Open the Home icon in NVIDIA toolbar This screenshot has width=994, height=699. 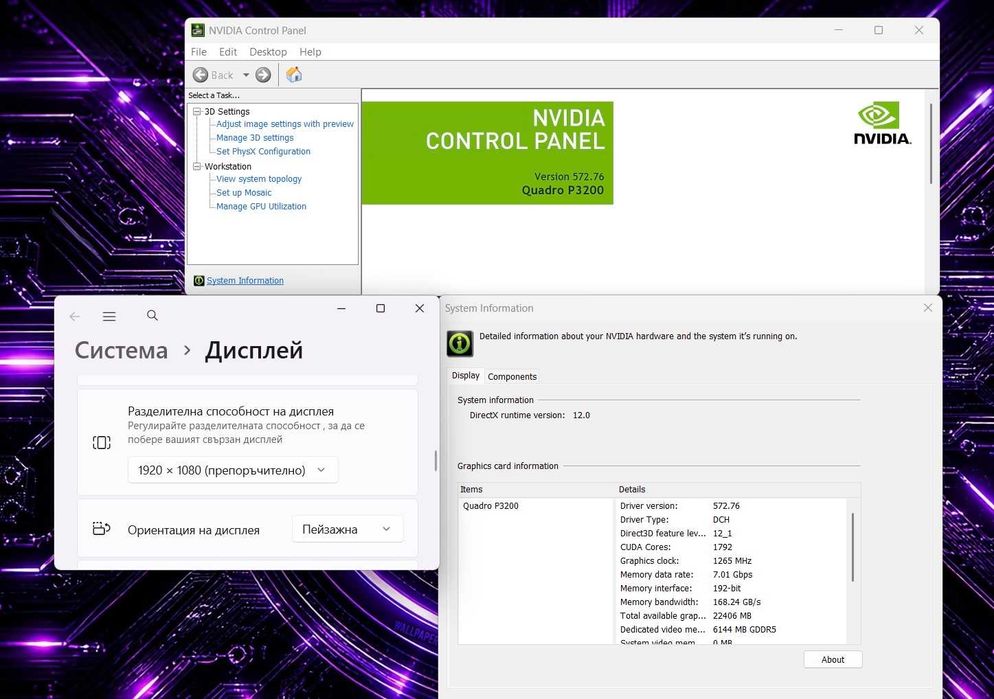(294, 75)
